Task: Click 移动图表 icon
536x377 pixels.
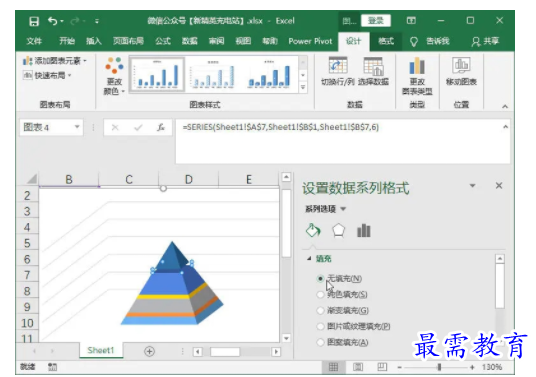Action: tap(461, 71)
